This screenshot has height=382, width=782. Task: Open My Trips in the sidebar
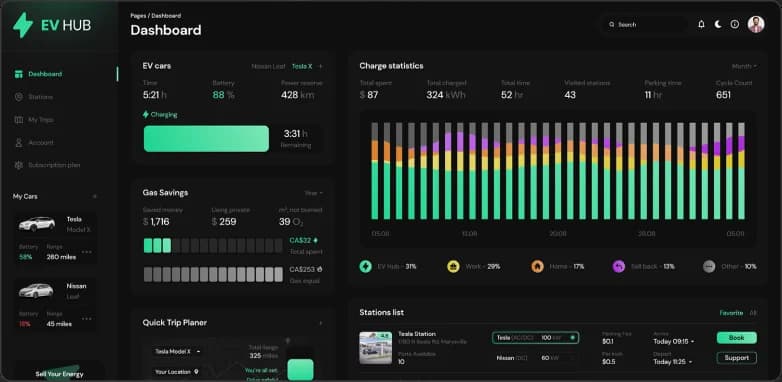click(41, 120)
